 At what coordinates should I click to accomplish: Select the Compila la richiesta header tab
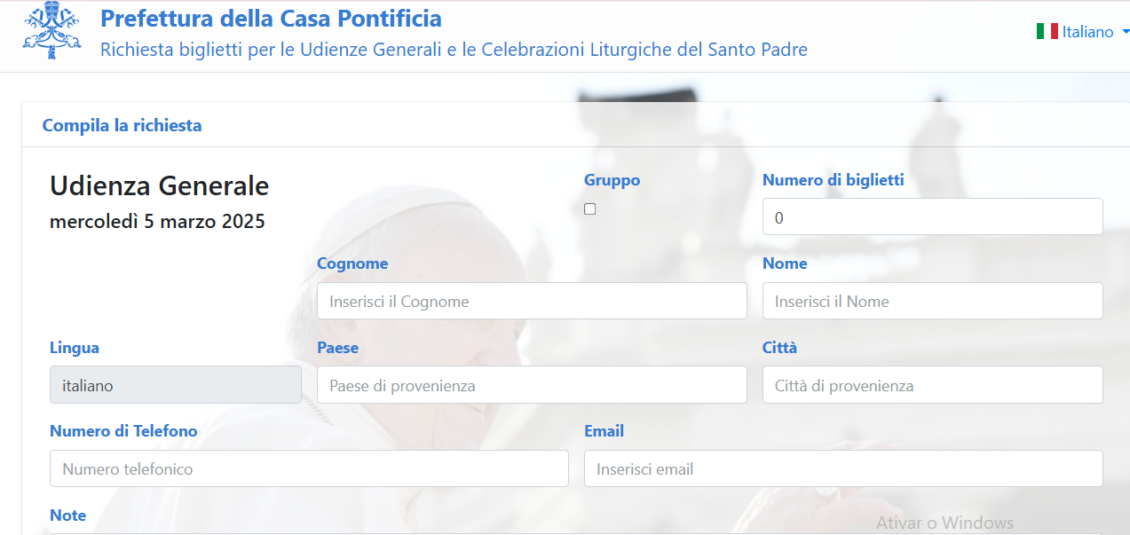(122, 125)
